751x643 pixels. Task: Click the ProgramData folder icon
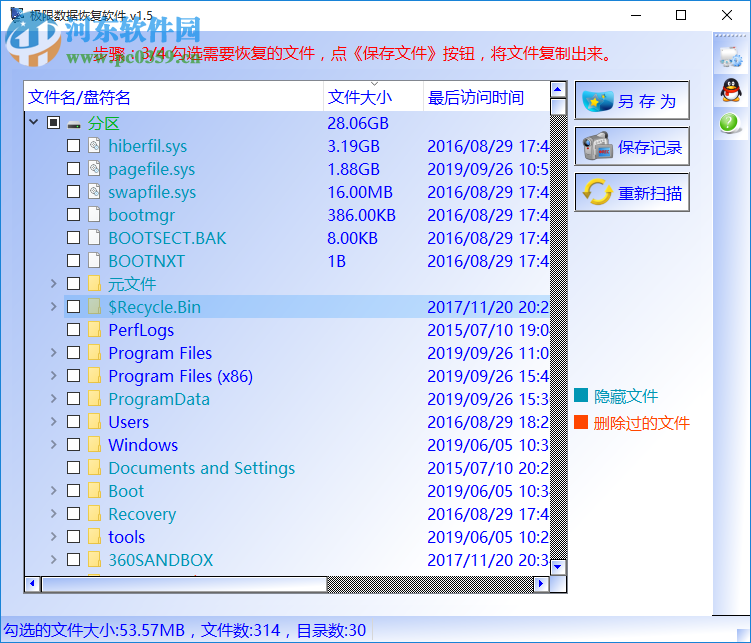pos(94,398)
